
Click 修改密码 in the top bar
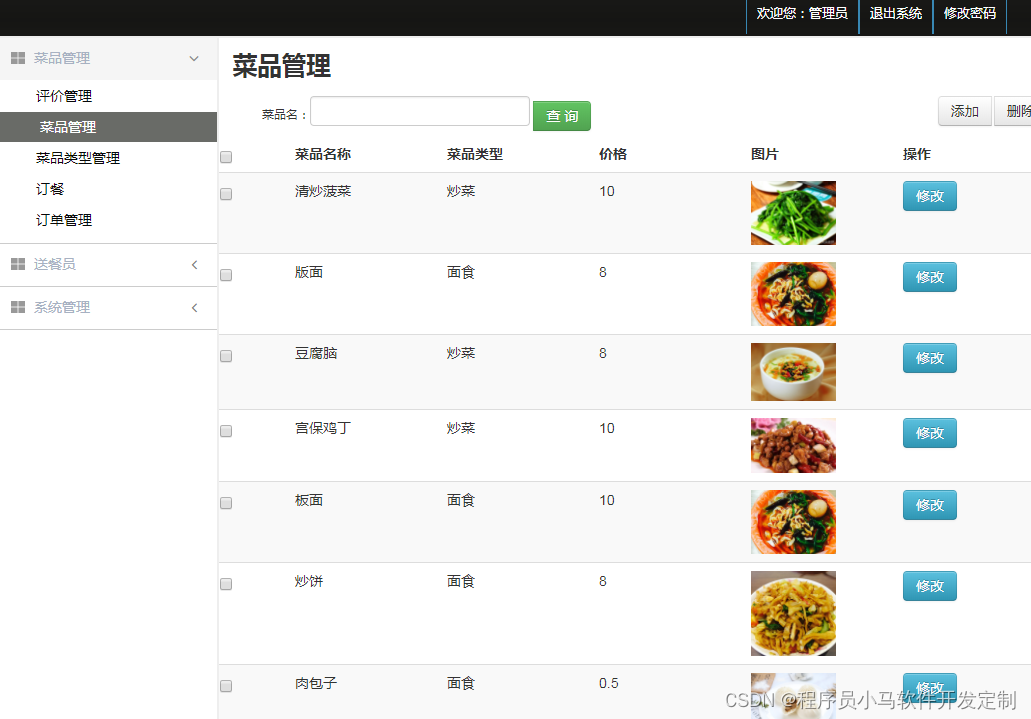969,15
